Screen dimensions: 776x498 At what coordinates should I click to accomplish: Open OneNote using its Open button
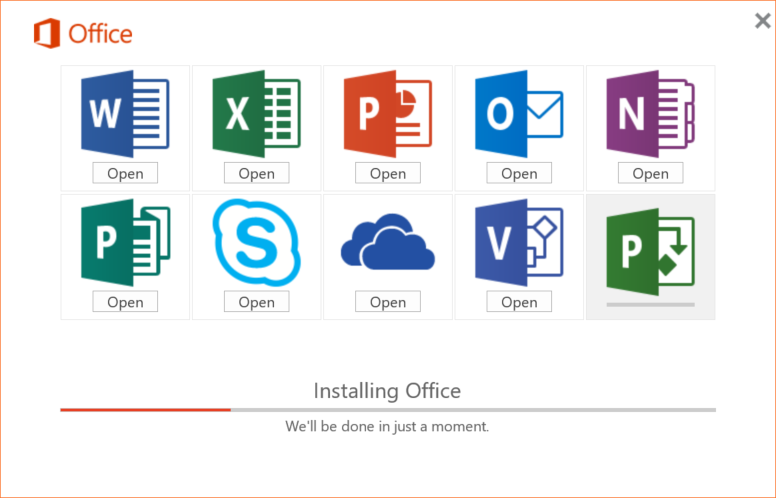pos(650,173)
